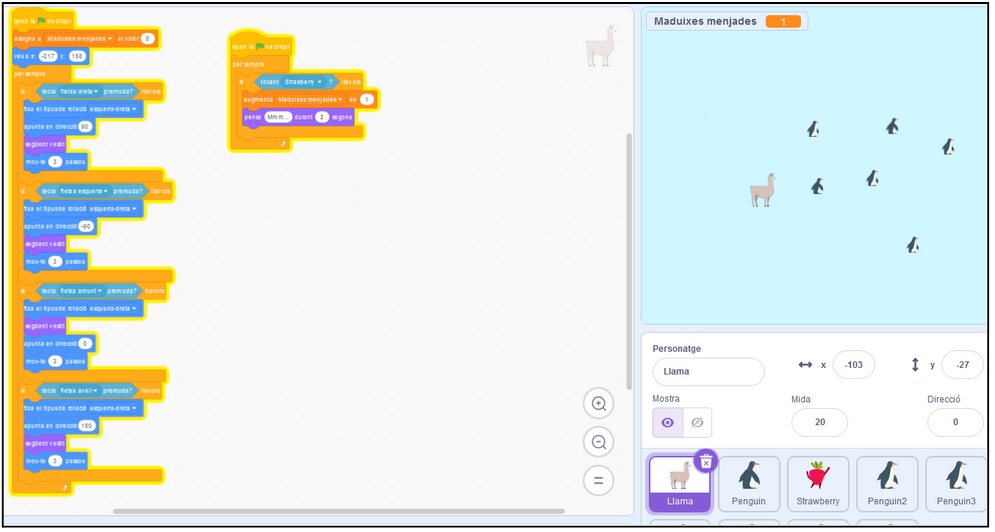The image size is (995, 532).
Task: Hide the sprite with the crossed-eye button
Action: click(697, 423)
